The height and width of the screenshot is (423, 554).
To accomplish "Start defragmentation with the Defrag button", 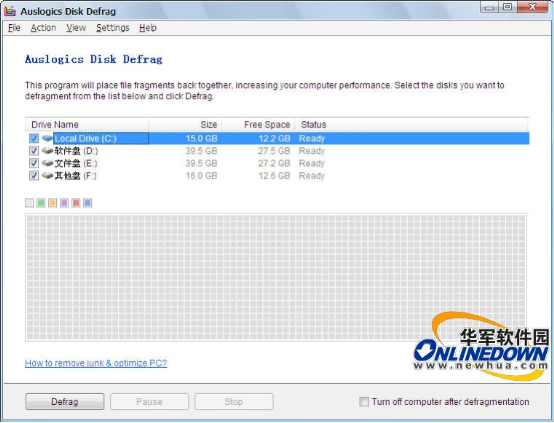I will coord(65,401).
